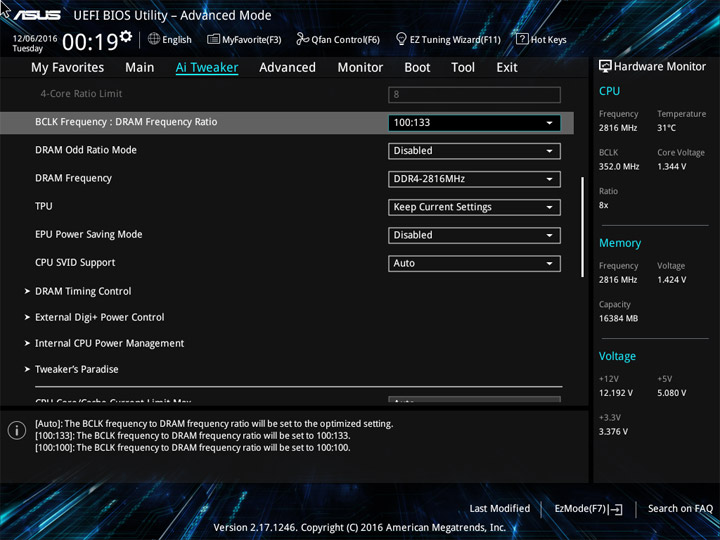Open Hot Keys help
Image resolution: width=720 pixels, height=540 pixels.
pos(541,39)
